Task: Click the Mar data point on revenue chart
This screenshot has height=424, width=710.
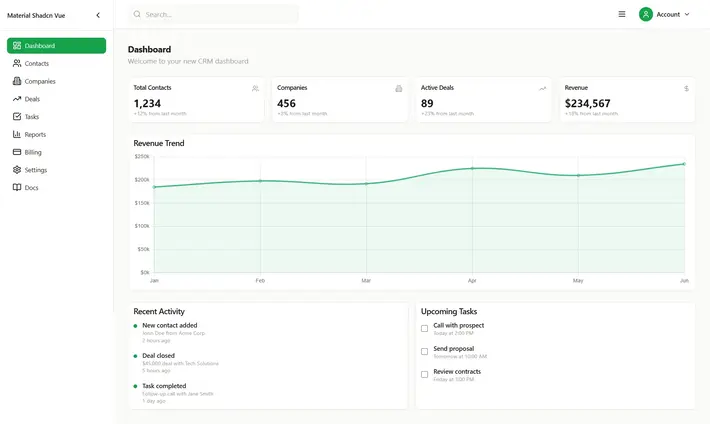Action: (366, 183)
